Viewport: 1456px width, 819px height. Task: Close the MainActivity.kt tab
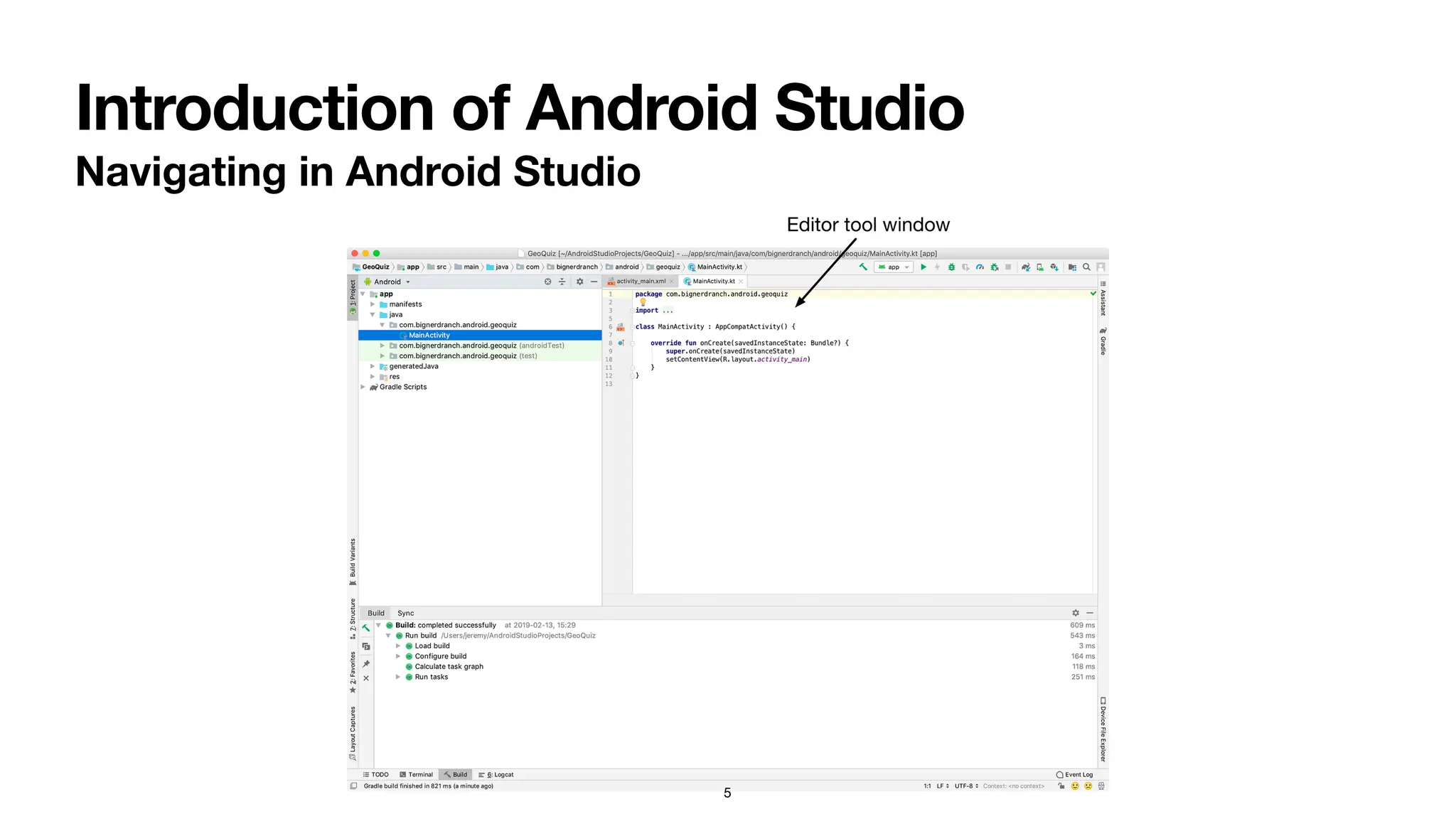pos(741,282)
